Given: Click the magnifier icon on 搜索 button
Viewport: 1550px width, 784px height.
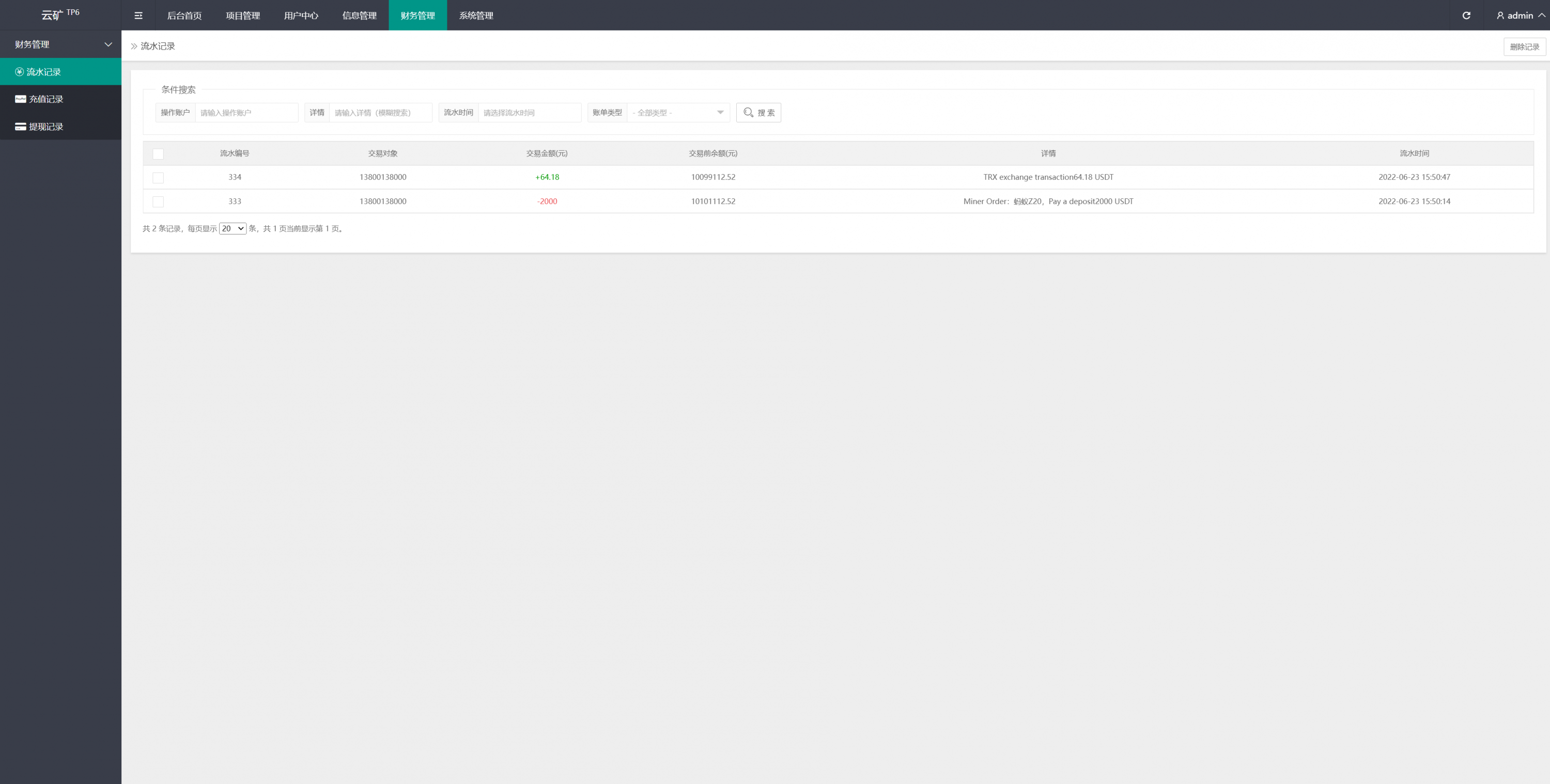Looking at the screenshot, I should (x=748, y=113).
